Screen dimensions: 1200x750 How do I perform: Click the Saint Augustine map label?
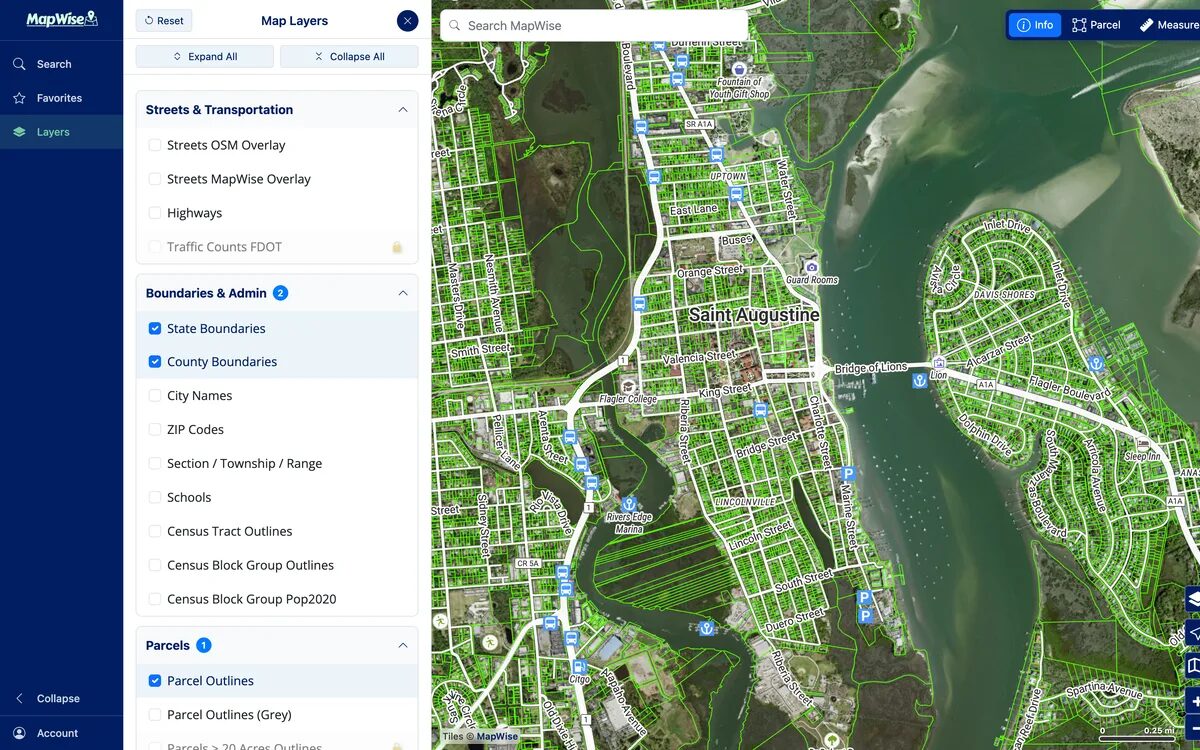coord(754,315)
